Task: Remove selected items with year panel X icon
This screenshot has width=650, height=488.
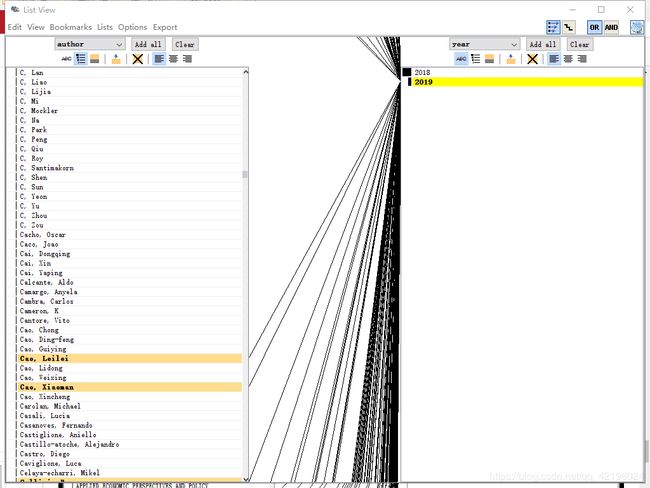Action: click(x=533, y=59)
